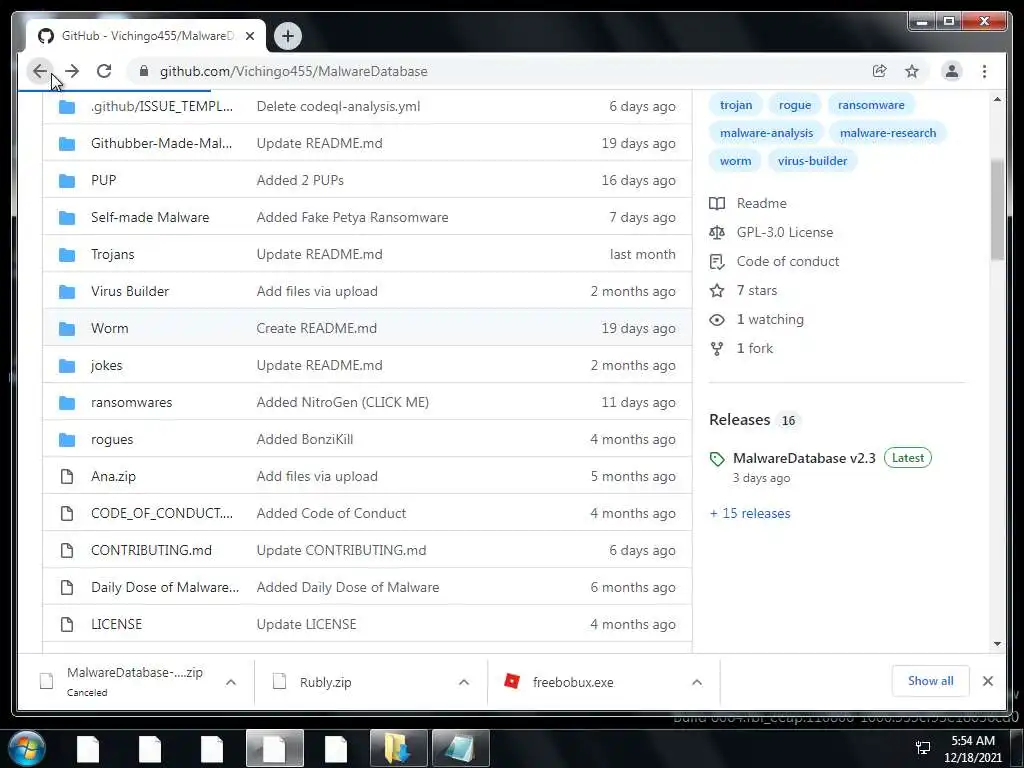1024x768 pixels.
Task: Open the Self-made Malware folder
Action: pos(150,217)
